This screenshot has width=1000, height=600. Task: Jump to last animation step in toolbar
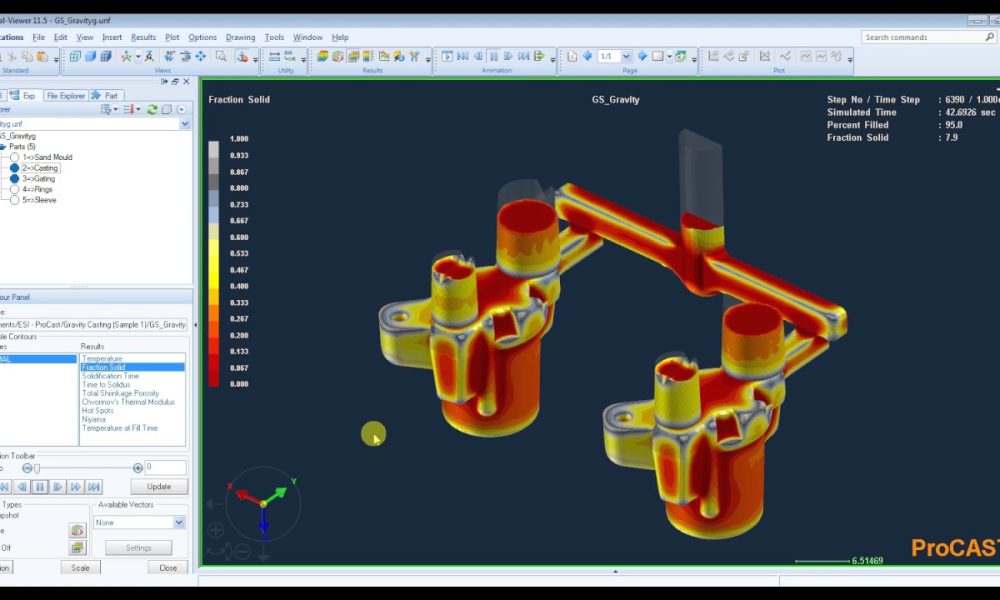524,56
